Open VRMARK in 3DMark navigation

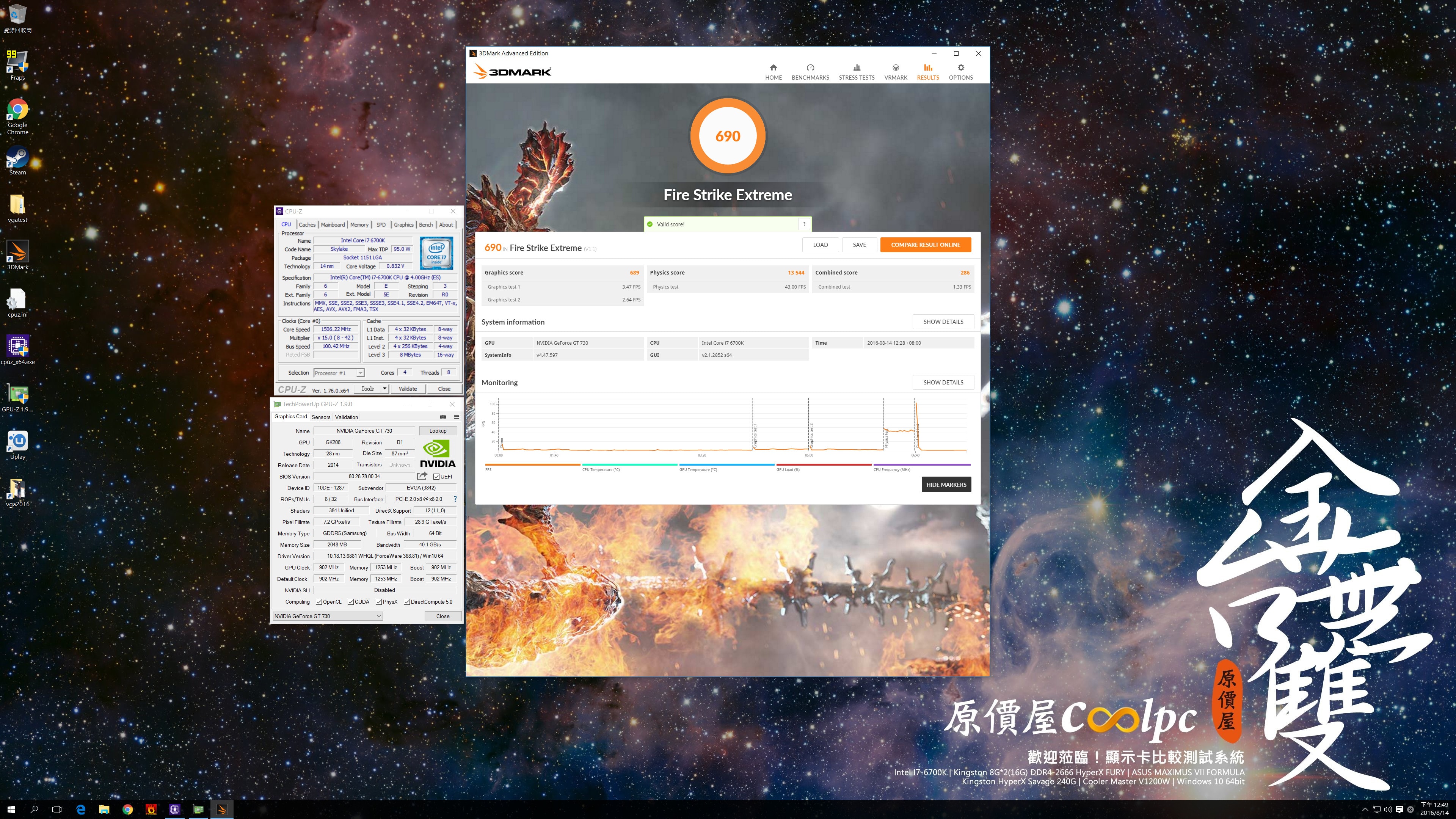(895, 72)
